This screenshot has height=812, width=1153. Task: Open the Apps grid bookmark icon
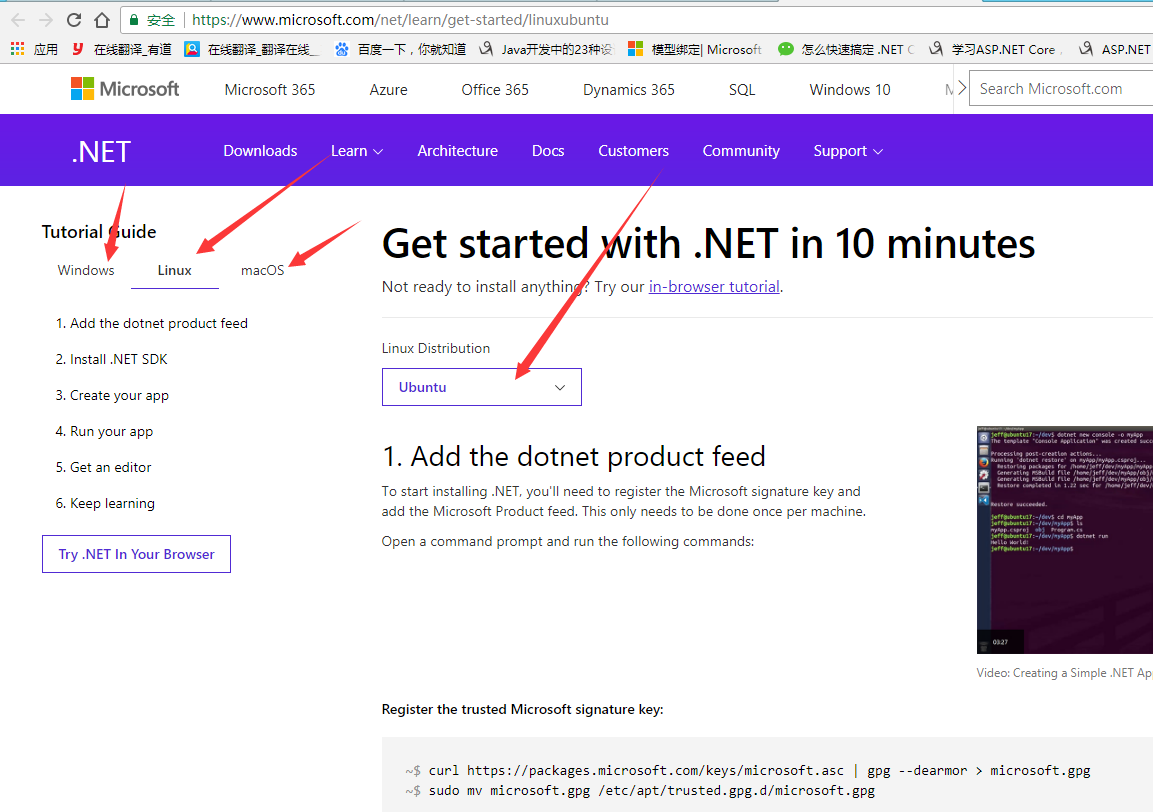click(18, 49)
